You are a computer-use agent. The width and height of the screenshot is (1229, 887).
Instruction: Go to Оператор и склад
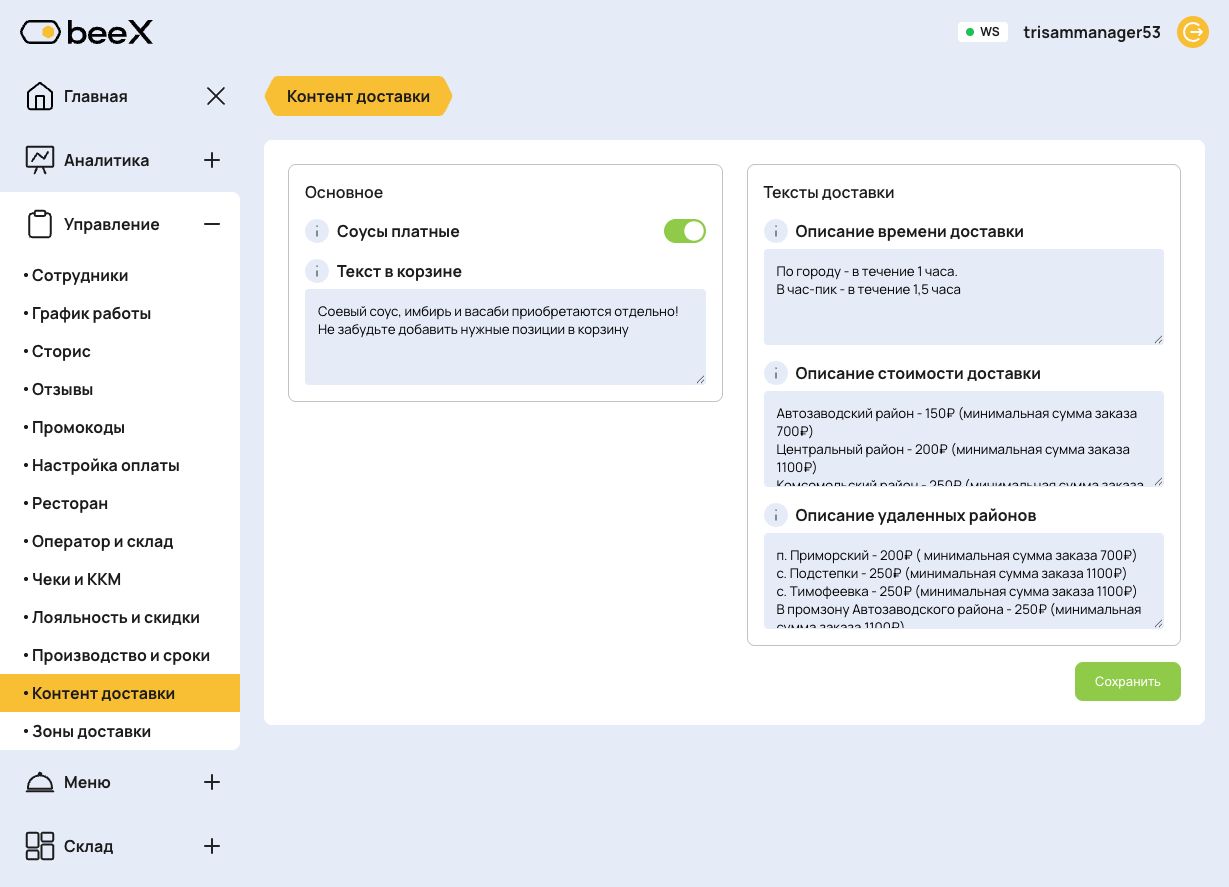pyautogui.click(x=120, y=541)
